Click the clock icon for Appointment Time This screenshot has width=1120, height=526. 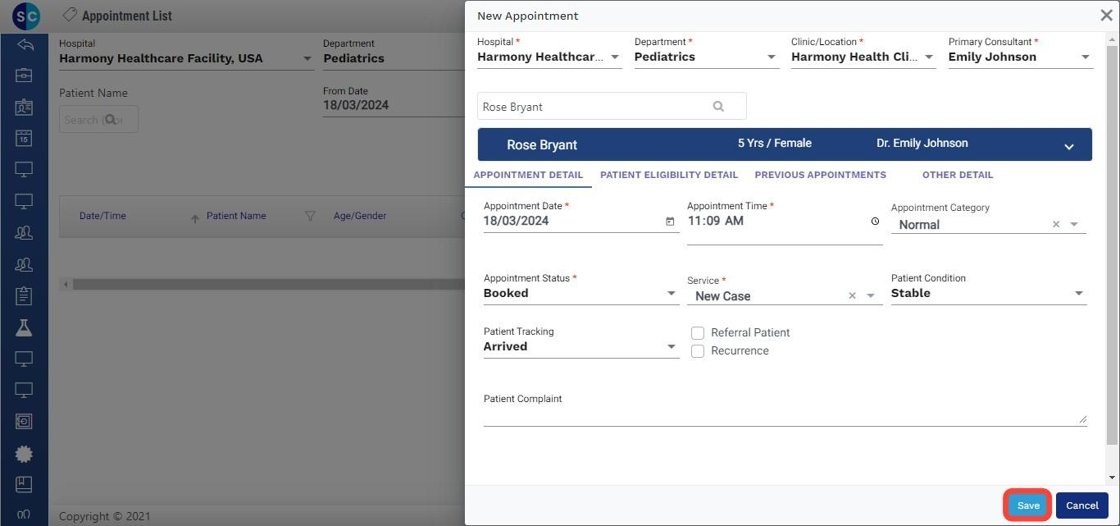875,221
